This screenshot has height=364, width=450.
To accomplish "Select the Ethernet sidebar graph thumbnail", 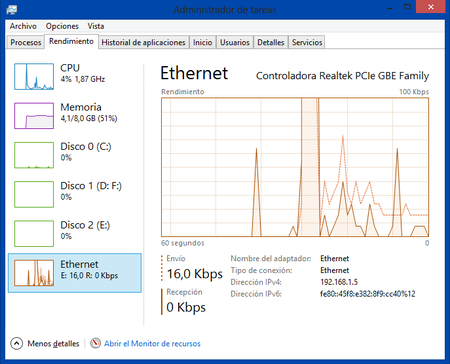I will click(34, 273).
